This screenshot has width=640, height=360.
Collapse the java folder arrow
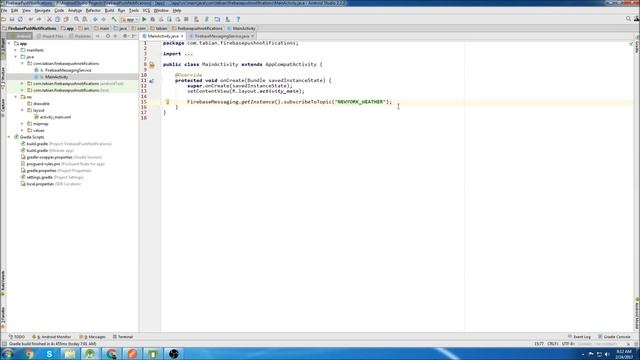pyautogui.click(x=16, y=57)
